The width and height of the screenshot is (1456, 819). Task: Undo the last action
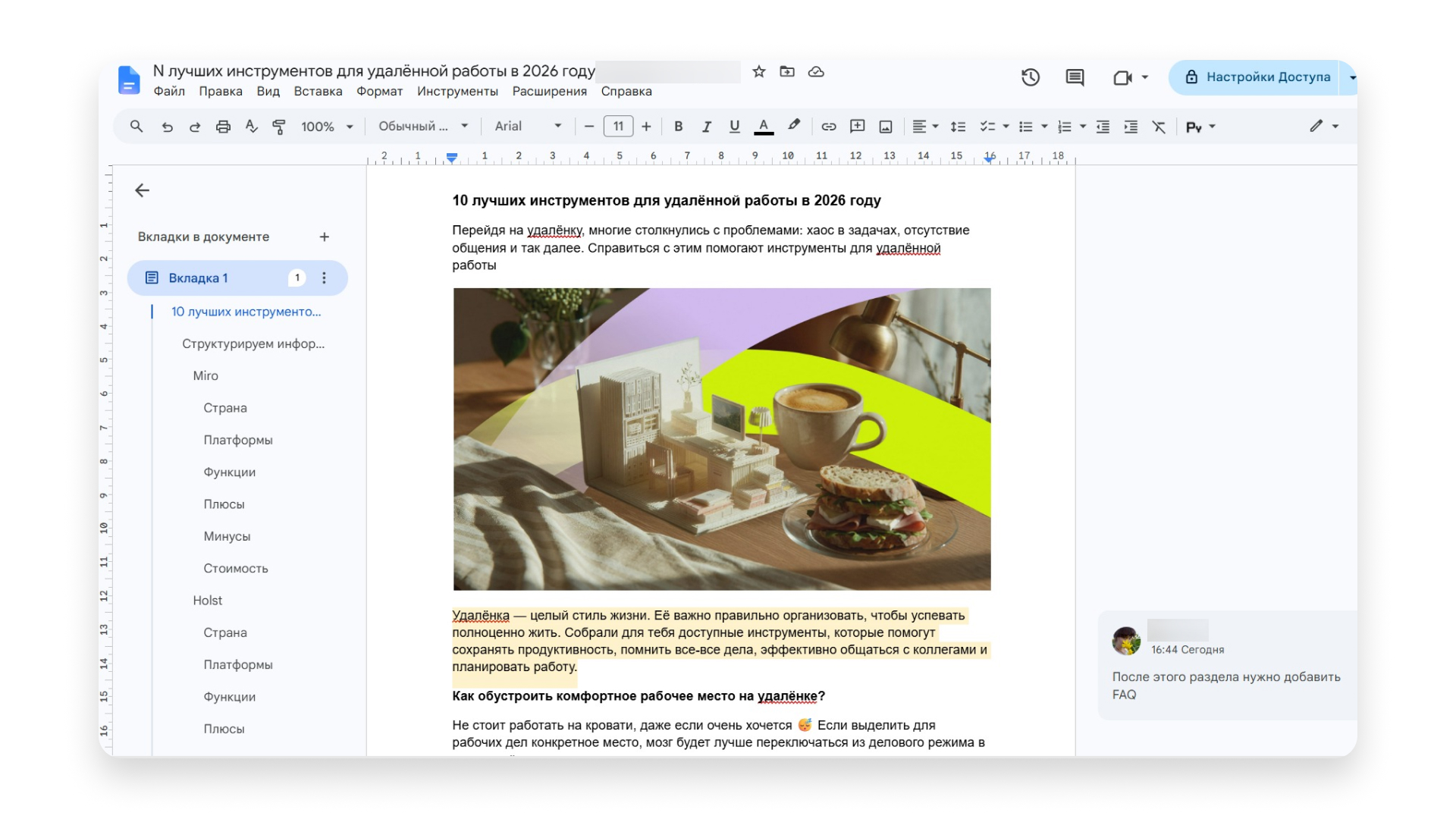[167, 127]
